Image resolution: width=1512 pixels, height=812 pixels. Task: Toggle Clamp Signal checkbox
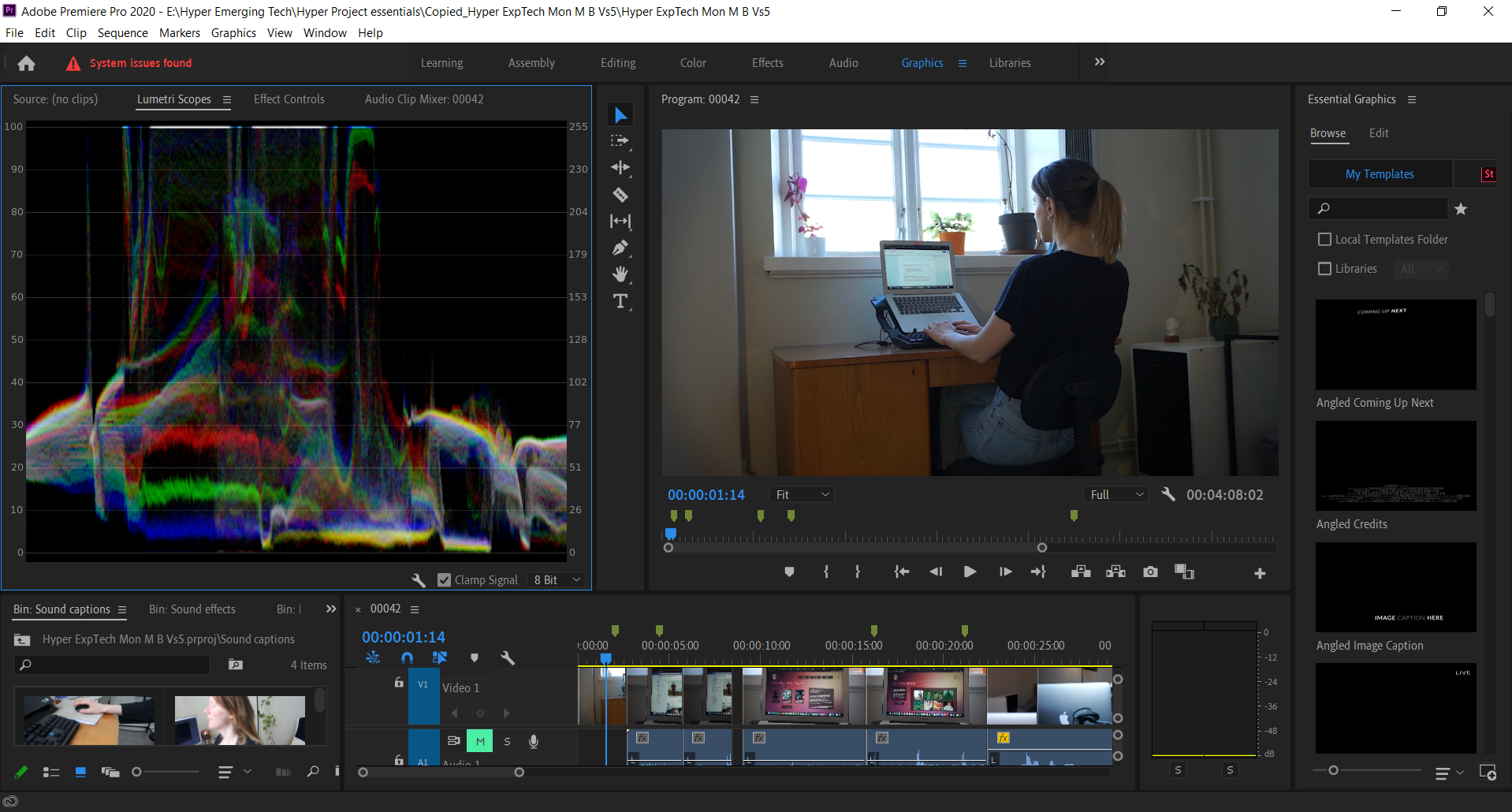point(444,580)
